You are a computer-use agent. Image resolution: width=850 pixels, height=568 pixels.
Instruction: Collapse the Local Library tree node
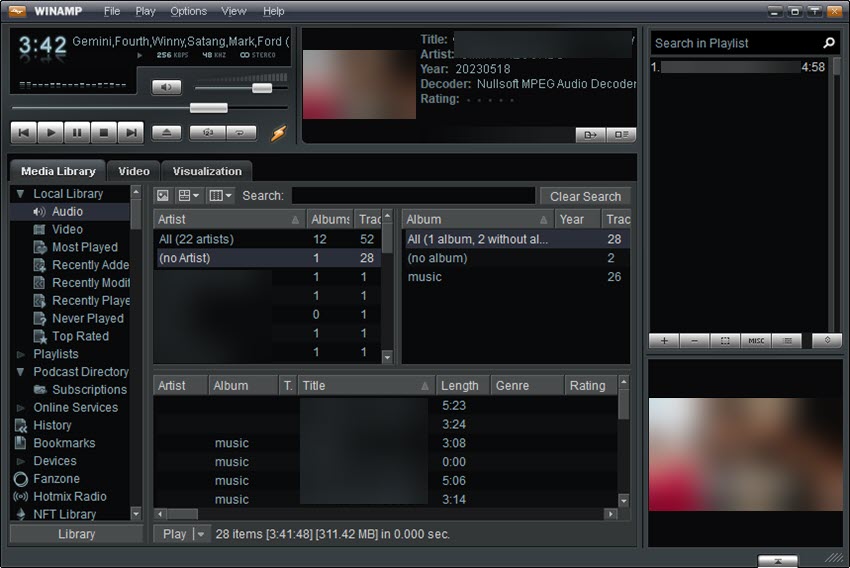click(x=20, y=193)
